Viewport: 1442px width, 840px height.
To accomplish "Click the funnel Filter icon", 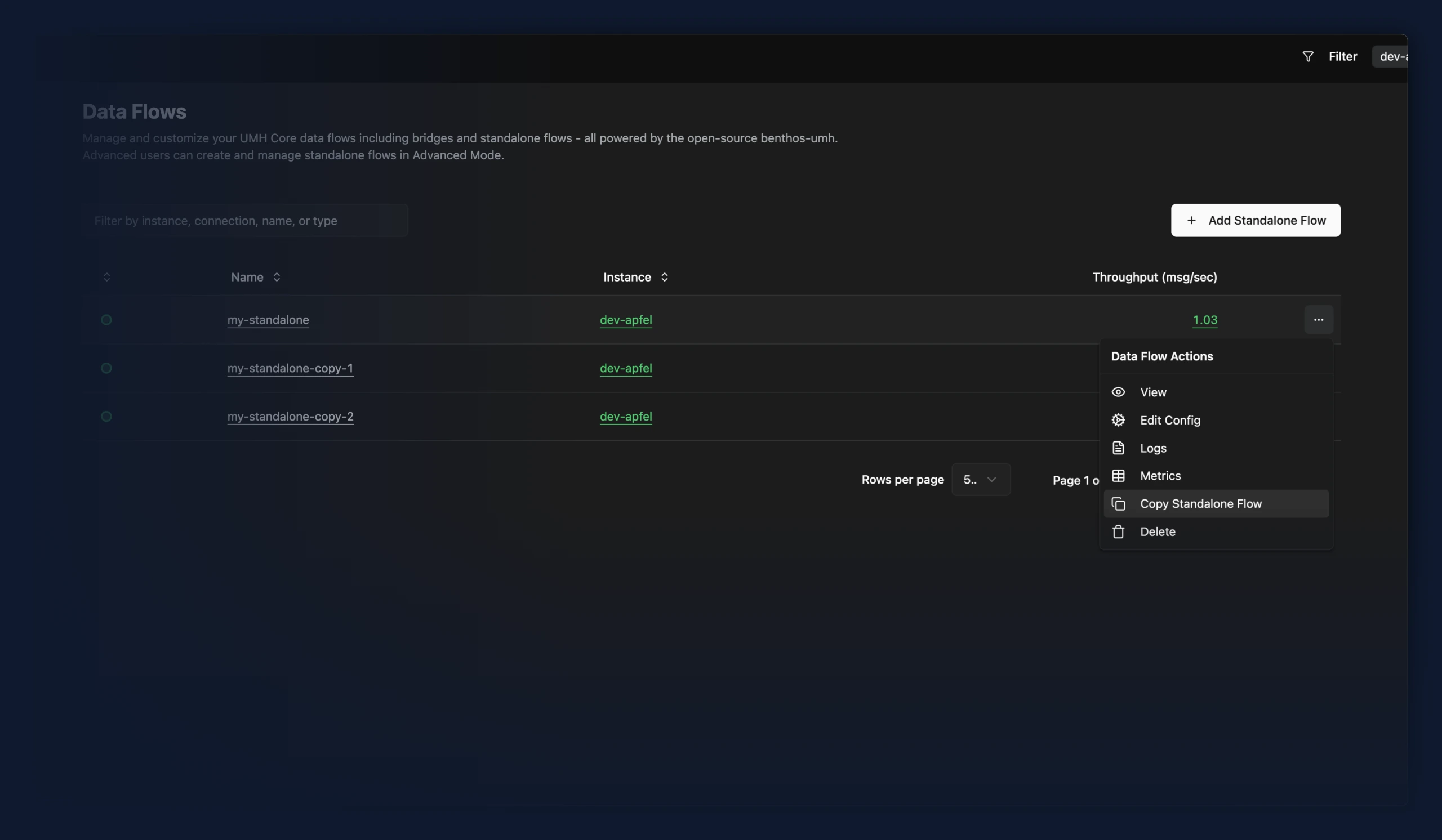I will (1307, 57).
